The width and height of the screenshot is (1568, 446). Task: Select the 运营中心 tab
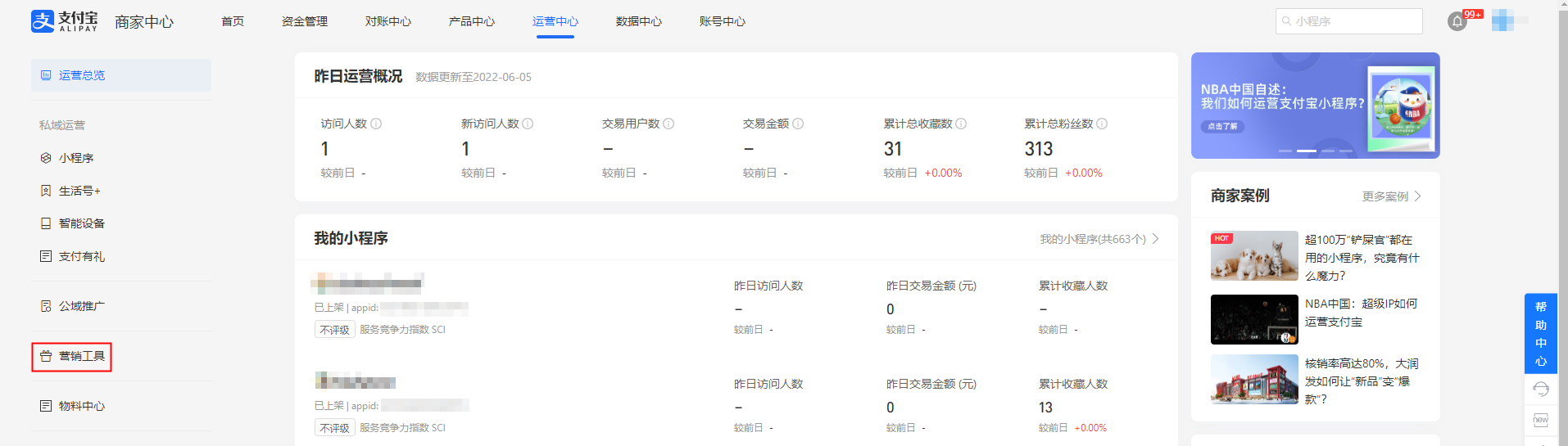(x=555, y=21)
